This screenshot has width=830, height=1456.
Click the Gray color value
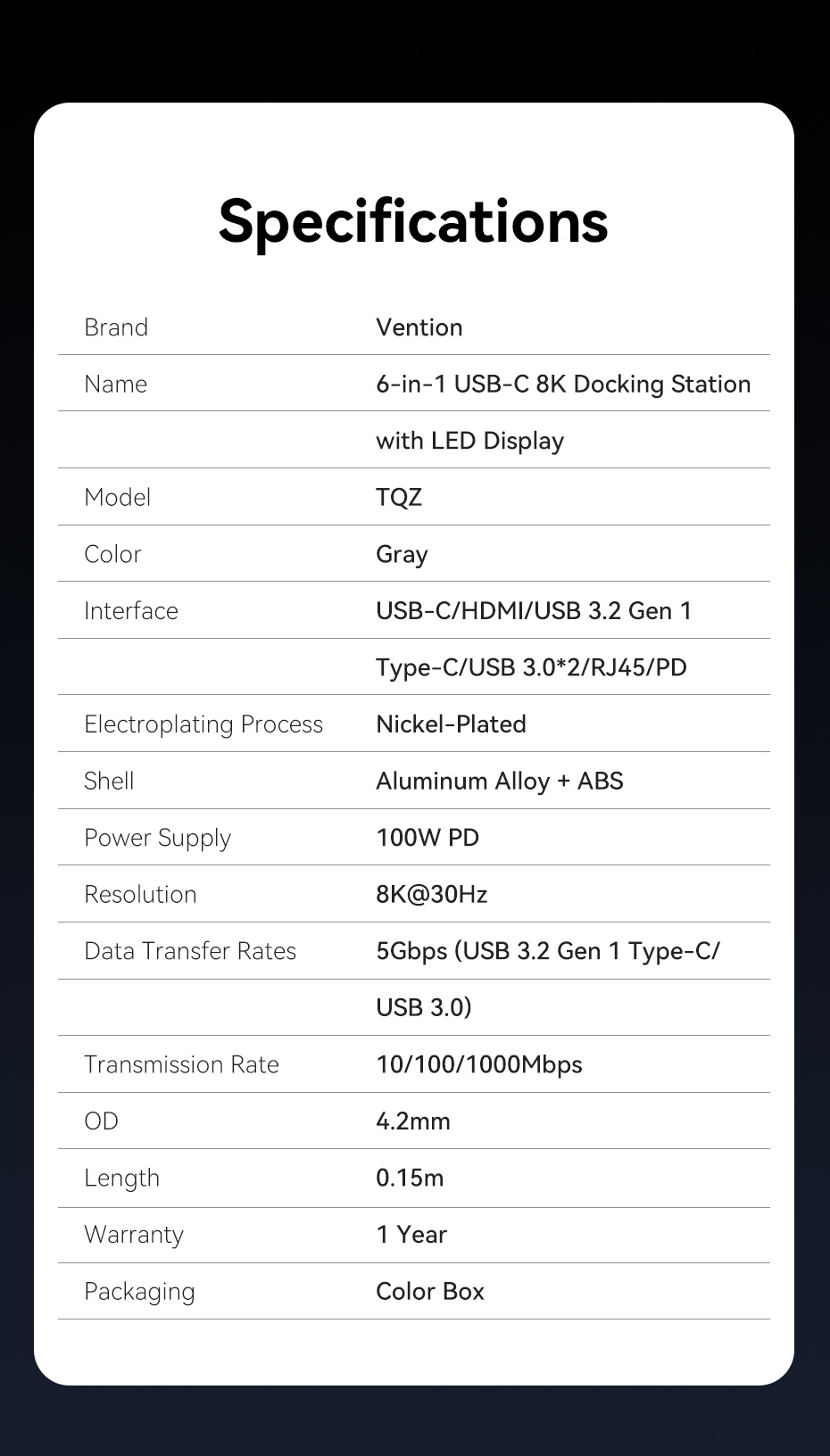pyautogui.click(x=402, y=554)
